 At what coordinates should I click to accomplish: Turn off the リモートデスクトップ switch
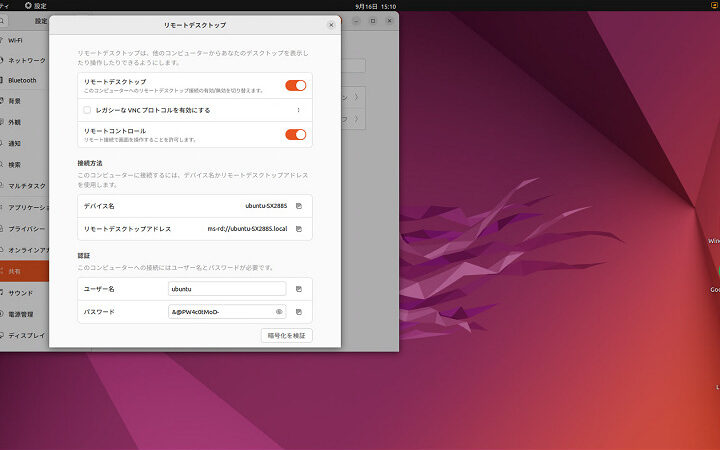coord(295,85)
